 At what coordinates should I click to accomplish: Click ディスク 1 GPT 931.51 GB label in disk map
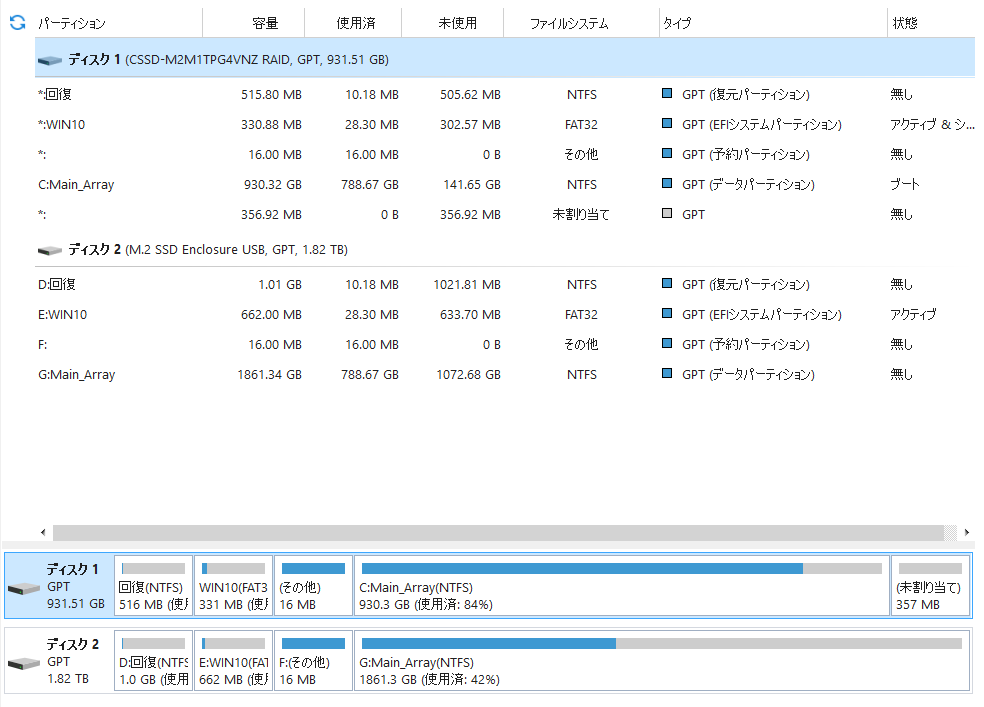point(75,586)
